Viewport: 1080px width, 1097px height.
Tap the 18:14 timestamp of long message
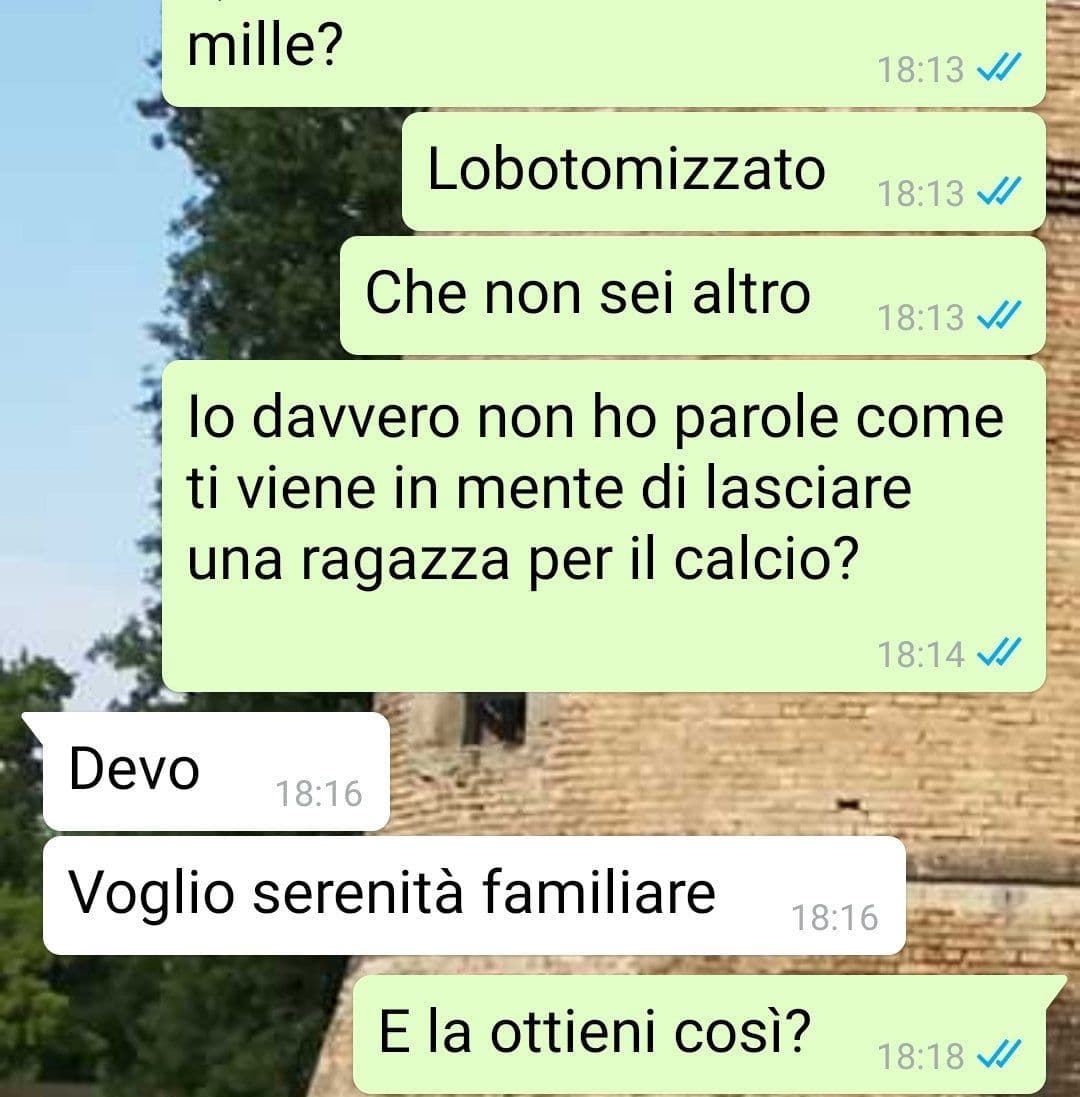tap(921, 655)
